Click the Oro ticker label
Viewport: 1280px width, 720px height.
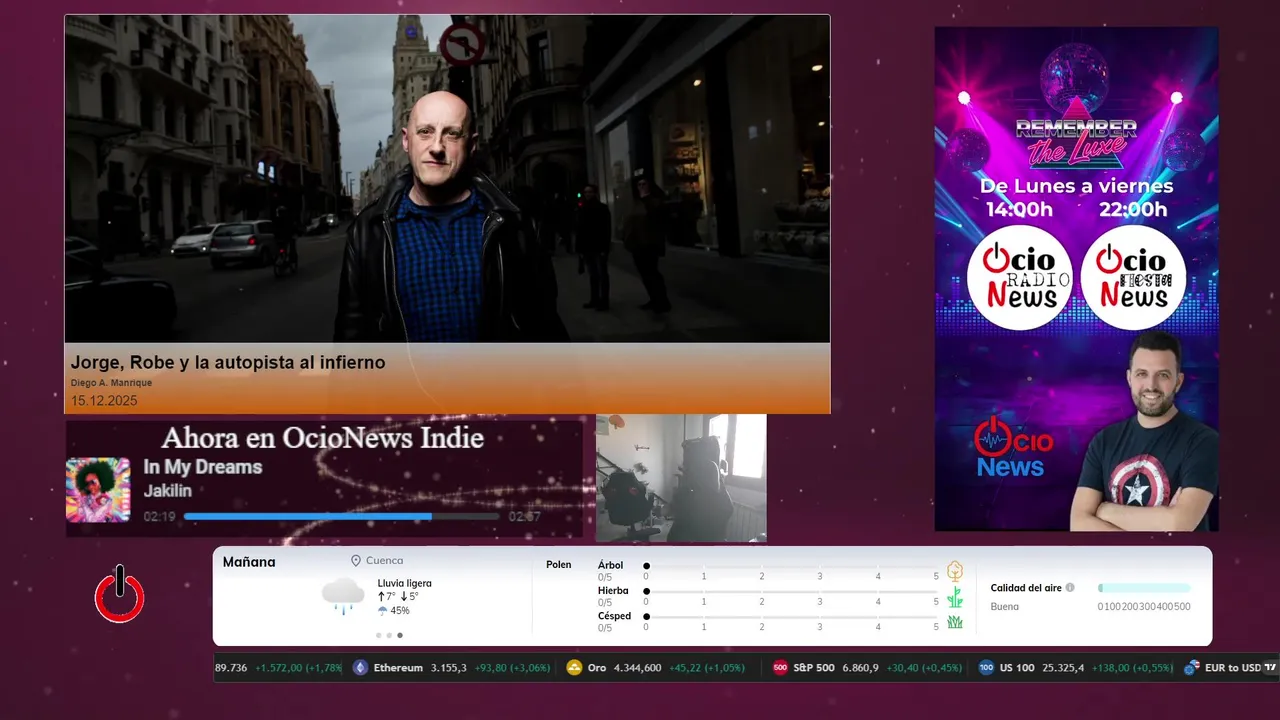point(597,668)
